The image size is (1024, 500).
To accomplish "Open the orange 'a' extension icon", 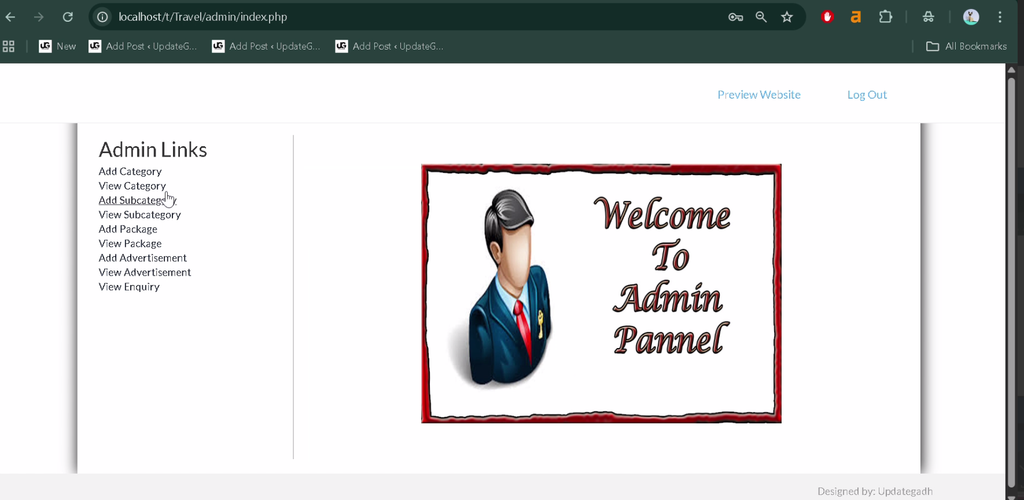I will (x=856, y=17).
